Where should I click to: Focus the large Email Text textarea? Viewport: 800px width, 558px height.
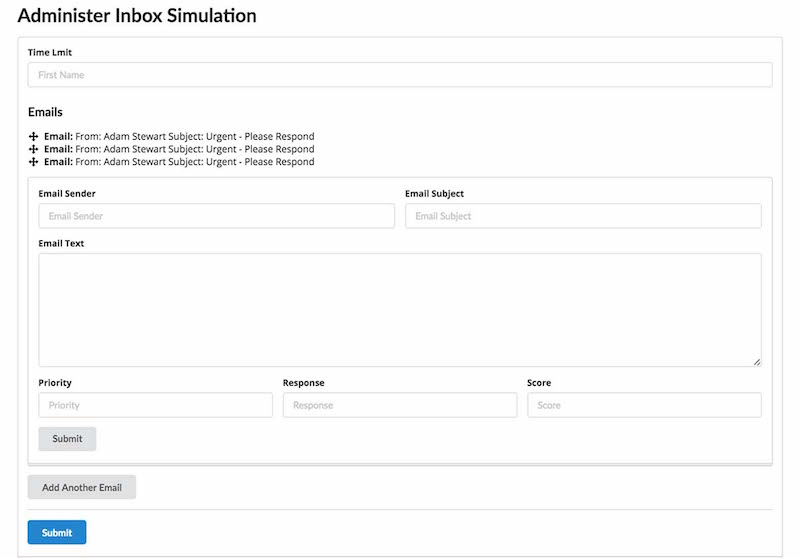pyautogui.click(x=400, y=310)
